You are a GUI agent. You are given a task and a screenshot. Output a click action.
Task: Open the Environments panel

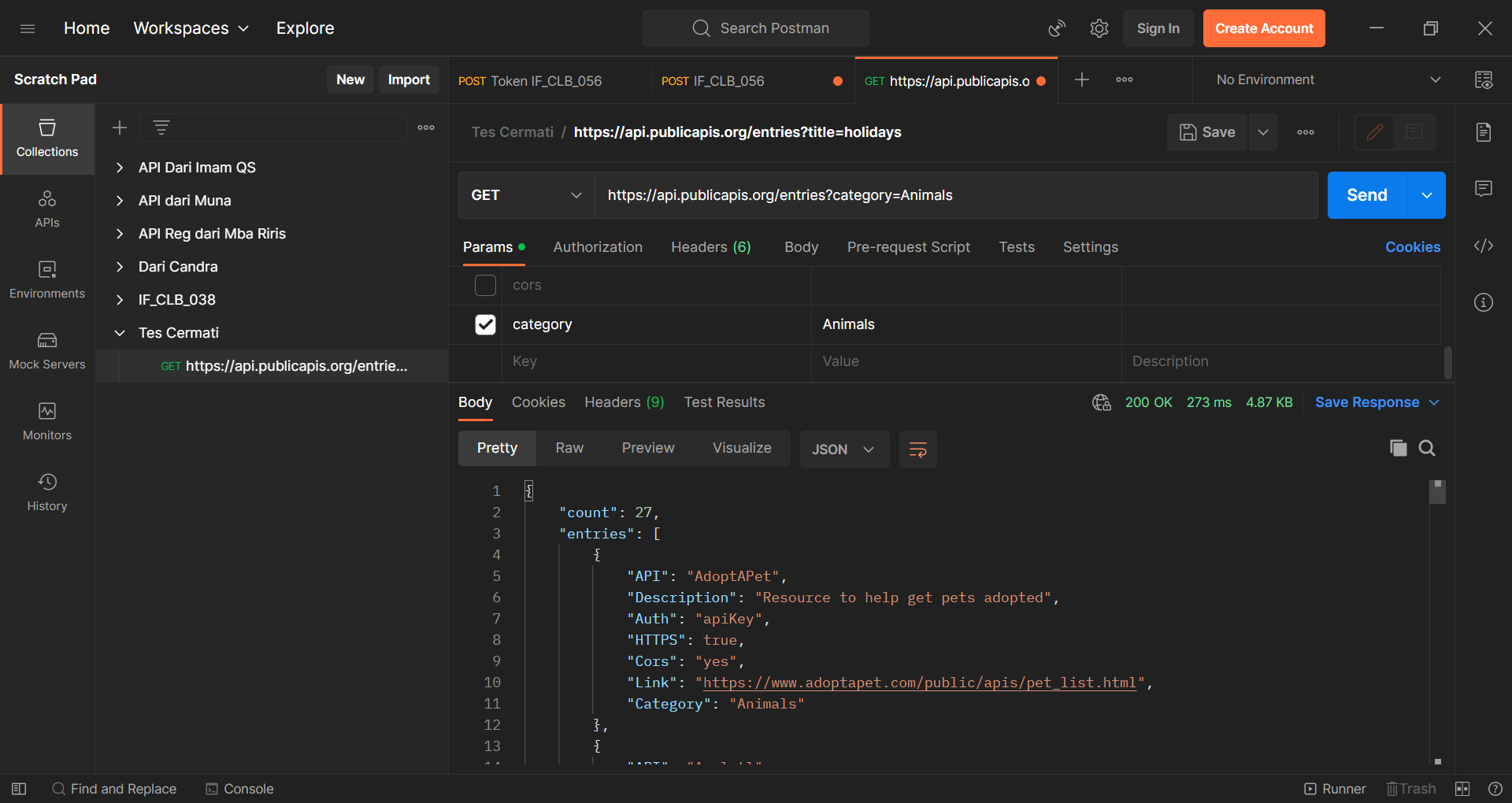46,279
